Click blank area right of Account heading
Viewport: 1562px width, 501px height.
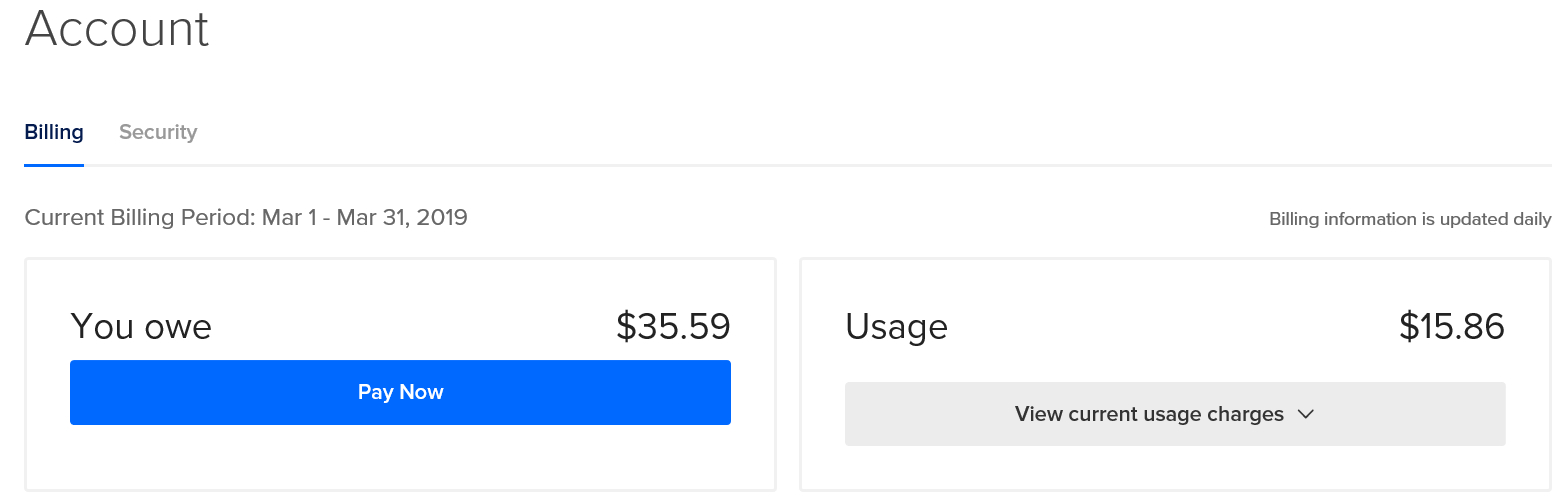pos(800,30)
